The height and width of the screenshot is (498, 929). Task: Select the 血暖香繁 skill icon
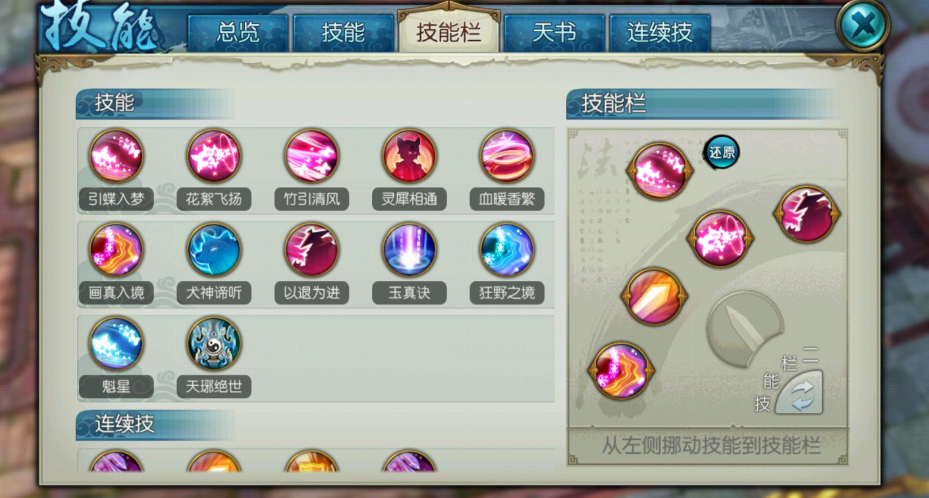pos(507,156)
